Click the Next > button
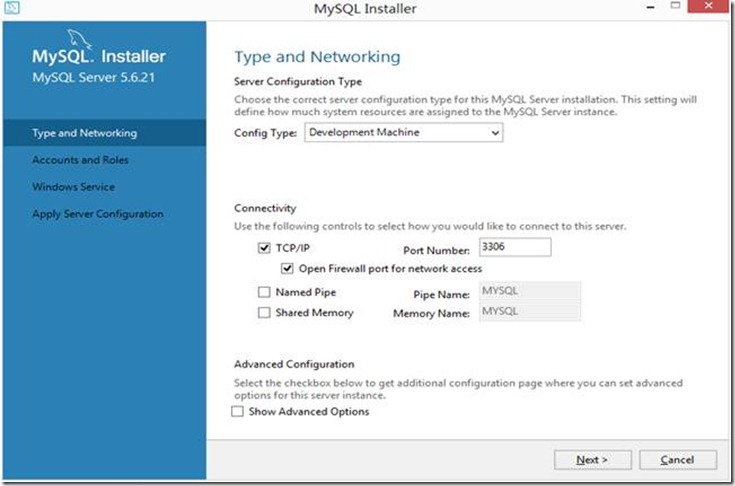The width and height of the screenshot is (735, 486). coord(592,460)
